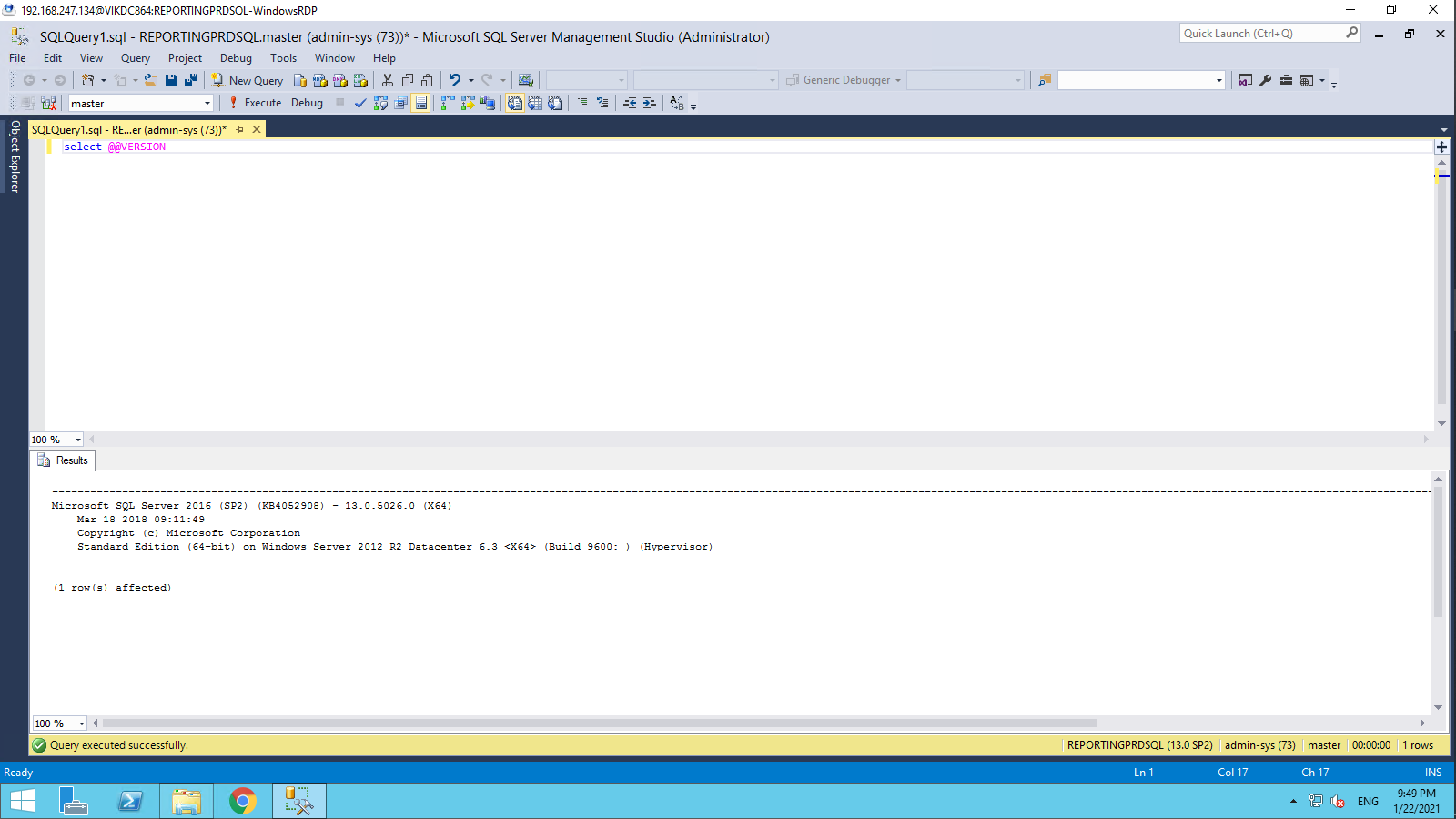Click the Open File folder icon
1456x819 pixels.
click(151, 80)
